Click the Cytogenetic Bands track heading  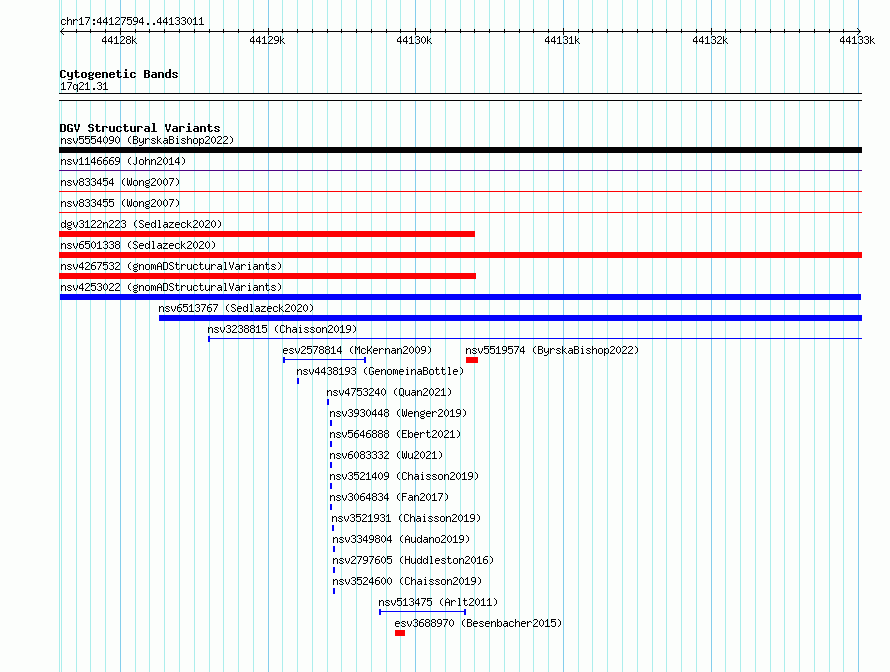[119, 74]
